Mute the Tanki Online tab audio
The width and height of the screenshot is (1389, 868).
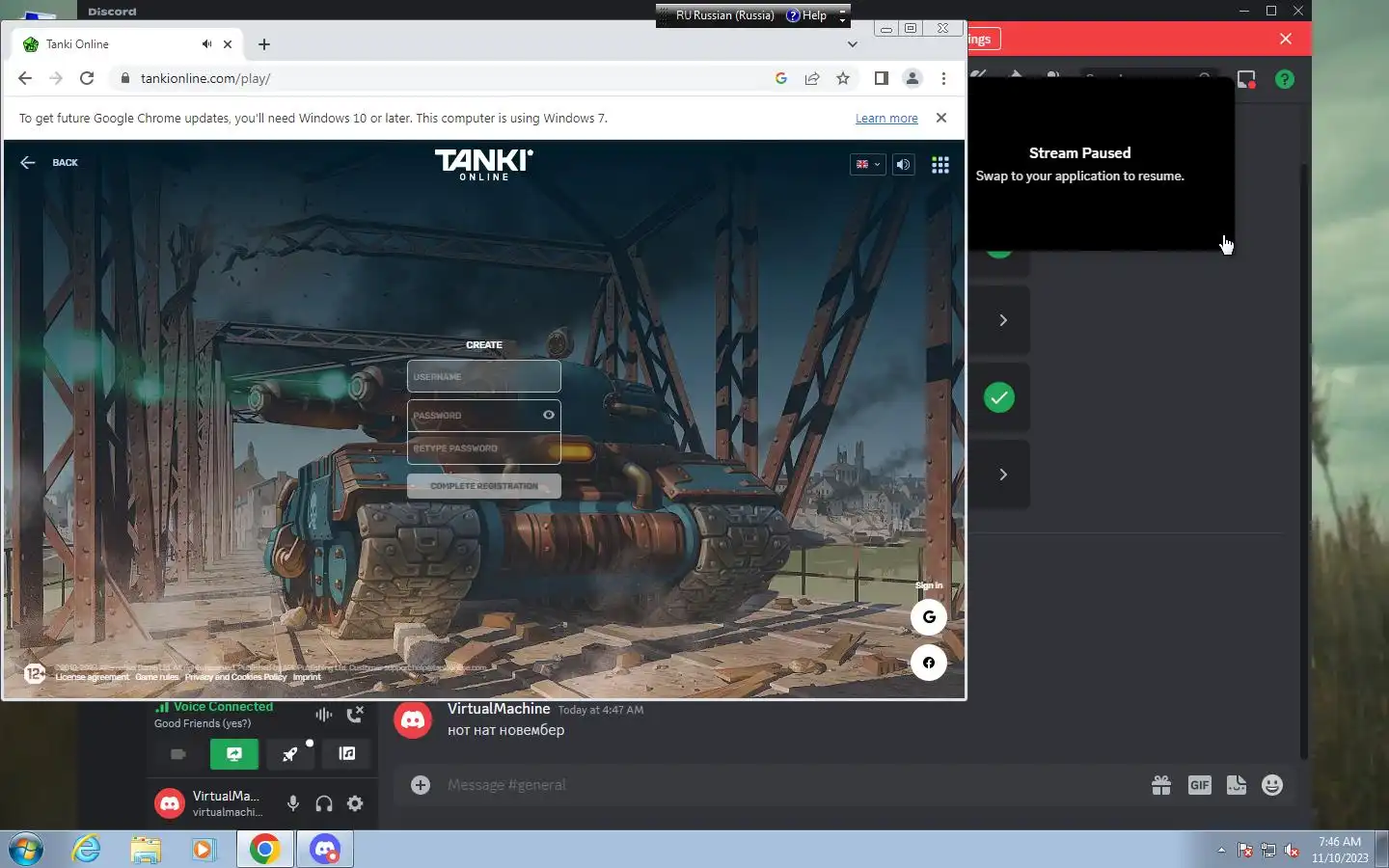point(206,44)
